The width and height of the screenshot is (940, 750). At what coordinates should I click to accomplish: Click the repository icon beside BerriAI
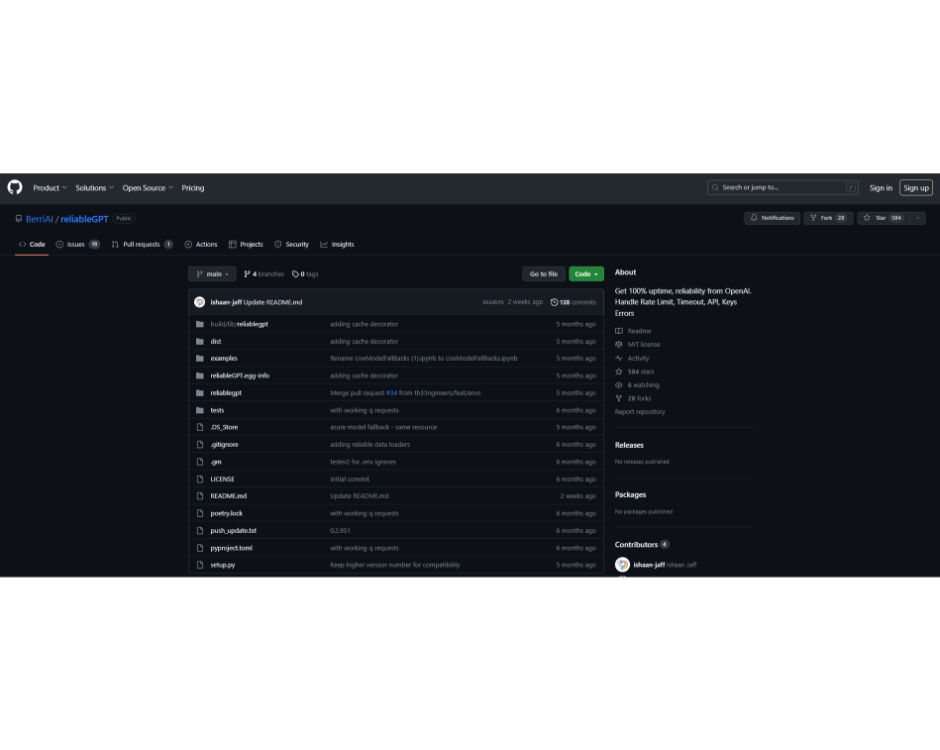[x=19, y=219]
